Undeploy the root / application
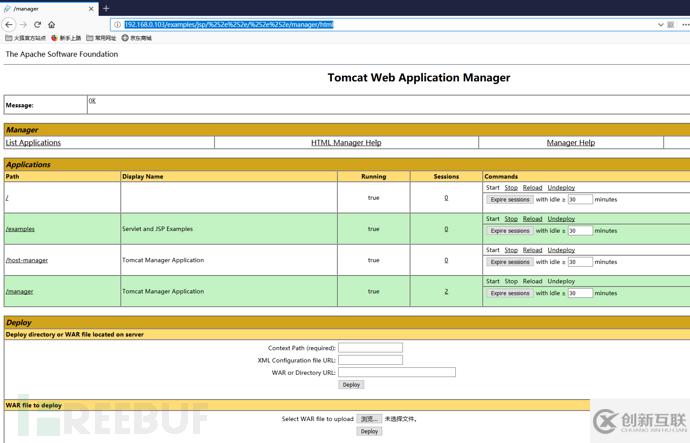690x443 pixels. coord(561,187)
